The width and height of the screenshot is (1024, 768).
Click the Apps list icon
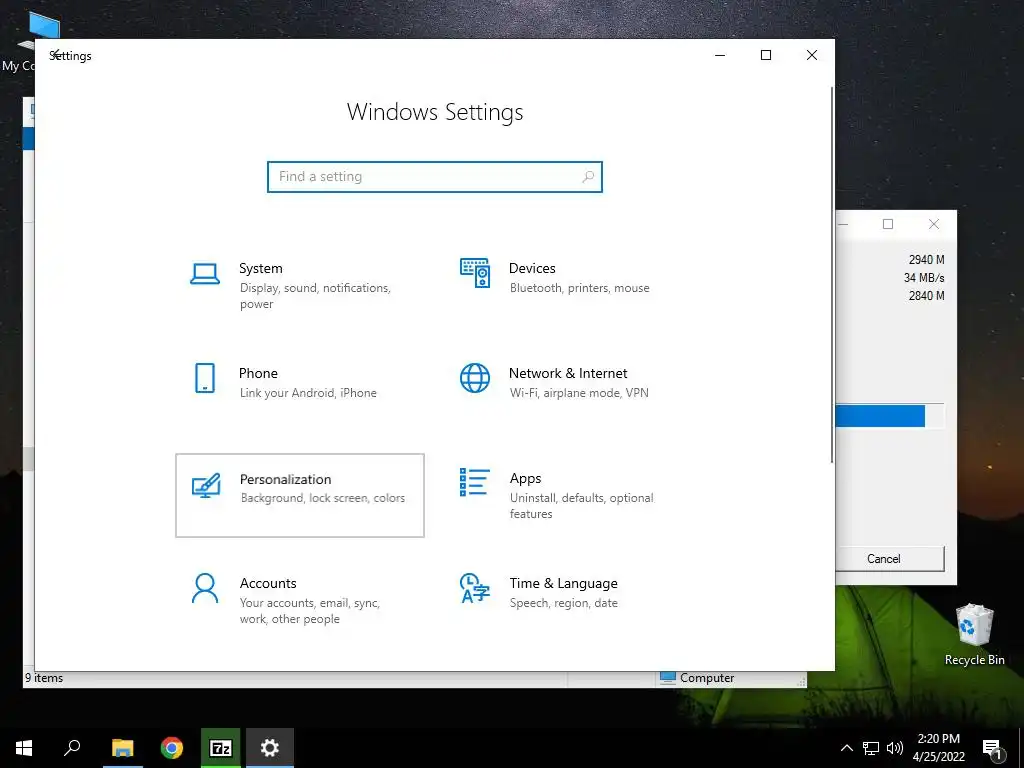pyautogui.click(x=475, y=482)
